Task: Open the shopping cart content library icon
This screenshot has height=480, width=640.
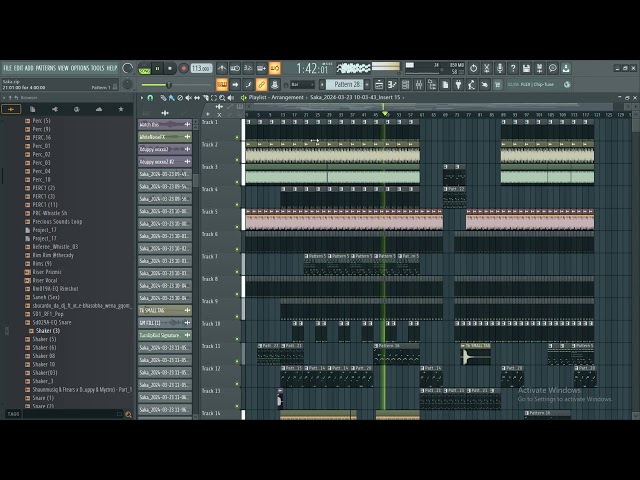Action: click(498, 84)
